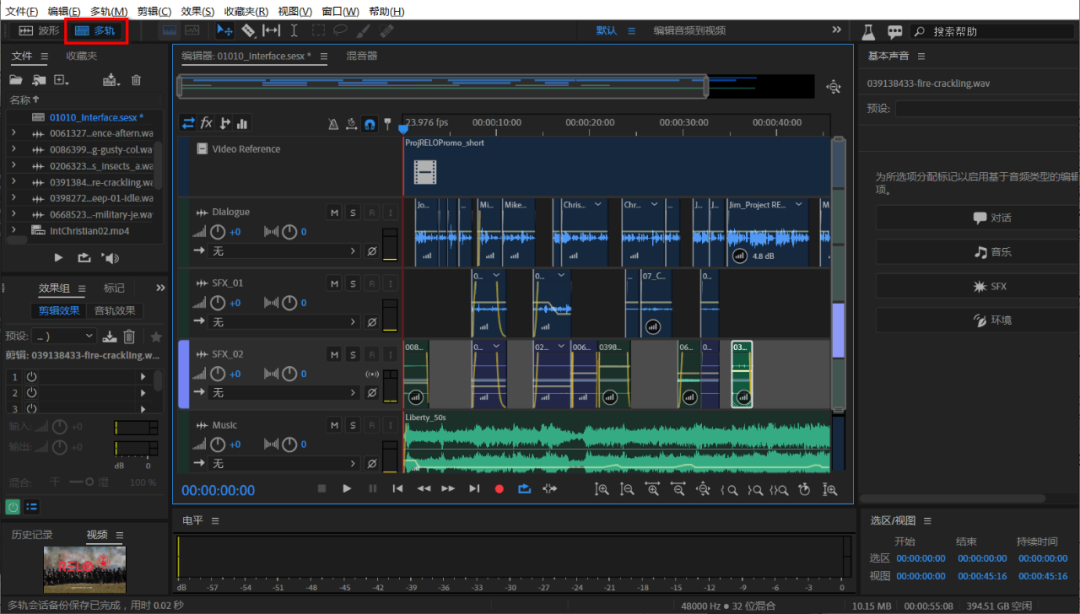Show the track EQ view
The image size is (1080, 614).
242,123
